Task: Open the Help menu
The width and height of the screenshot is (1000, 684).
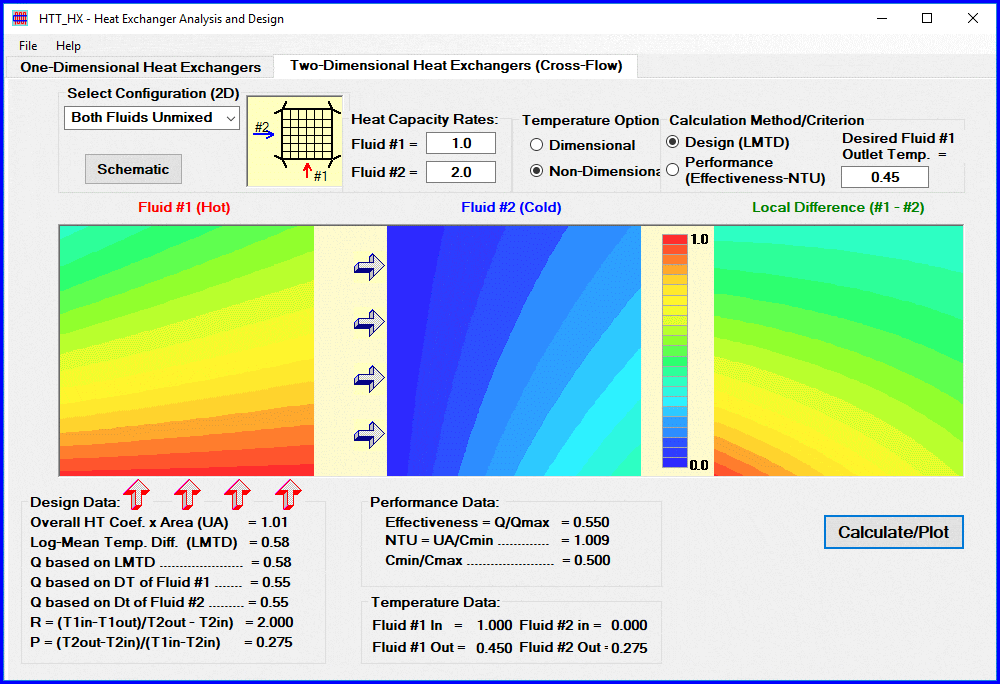Action: click(x=68, y=45)
